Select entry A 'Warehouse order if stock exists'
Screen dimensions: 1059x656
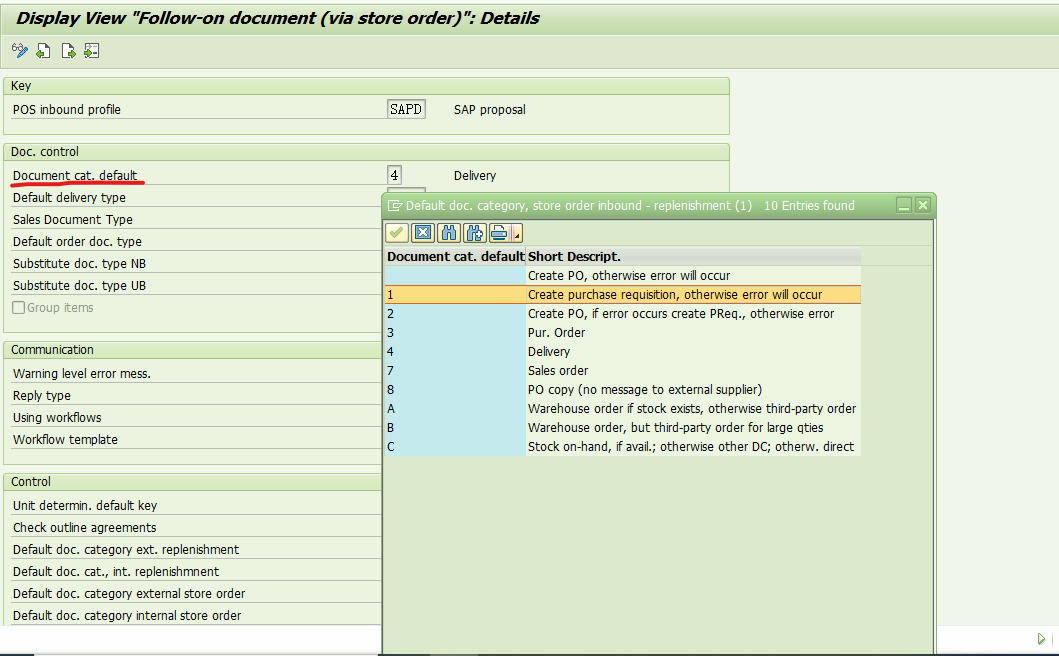pos(623,409)
